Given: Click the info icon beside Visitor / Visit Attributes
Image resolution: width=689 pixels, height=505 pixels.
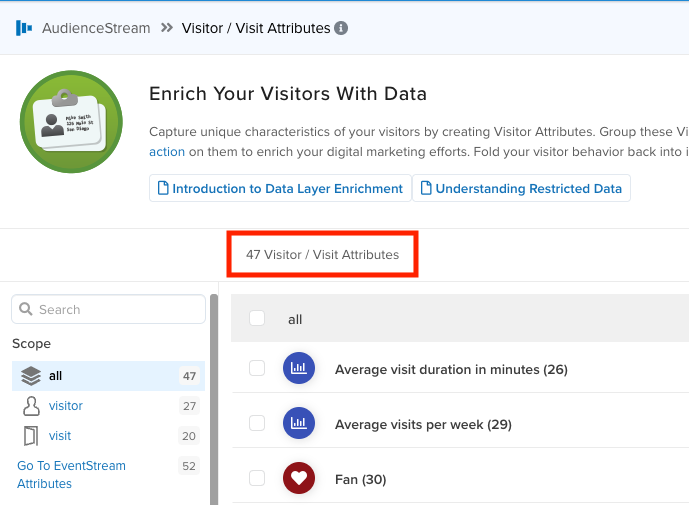Looking at the screenshot, I should [341, 28].
